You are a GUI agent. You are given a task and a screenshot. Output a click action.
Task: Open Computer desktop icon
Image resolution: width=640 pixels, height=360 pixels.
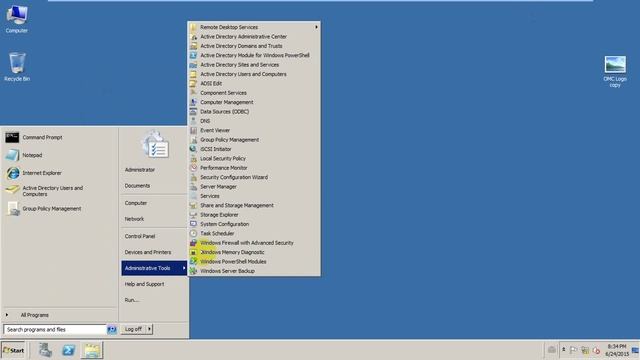click(x=17, y=19)
